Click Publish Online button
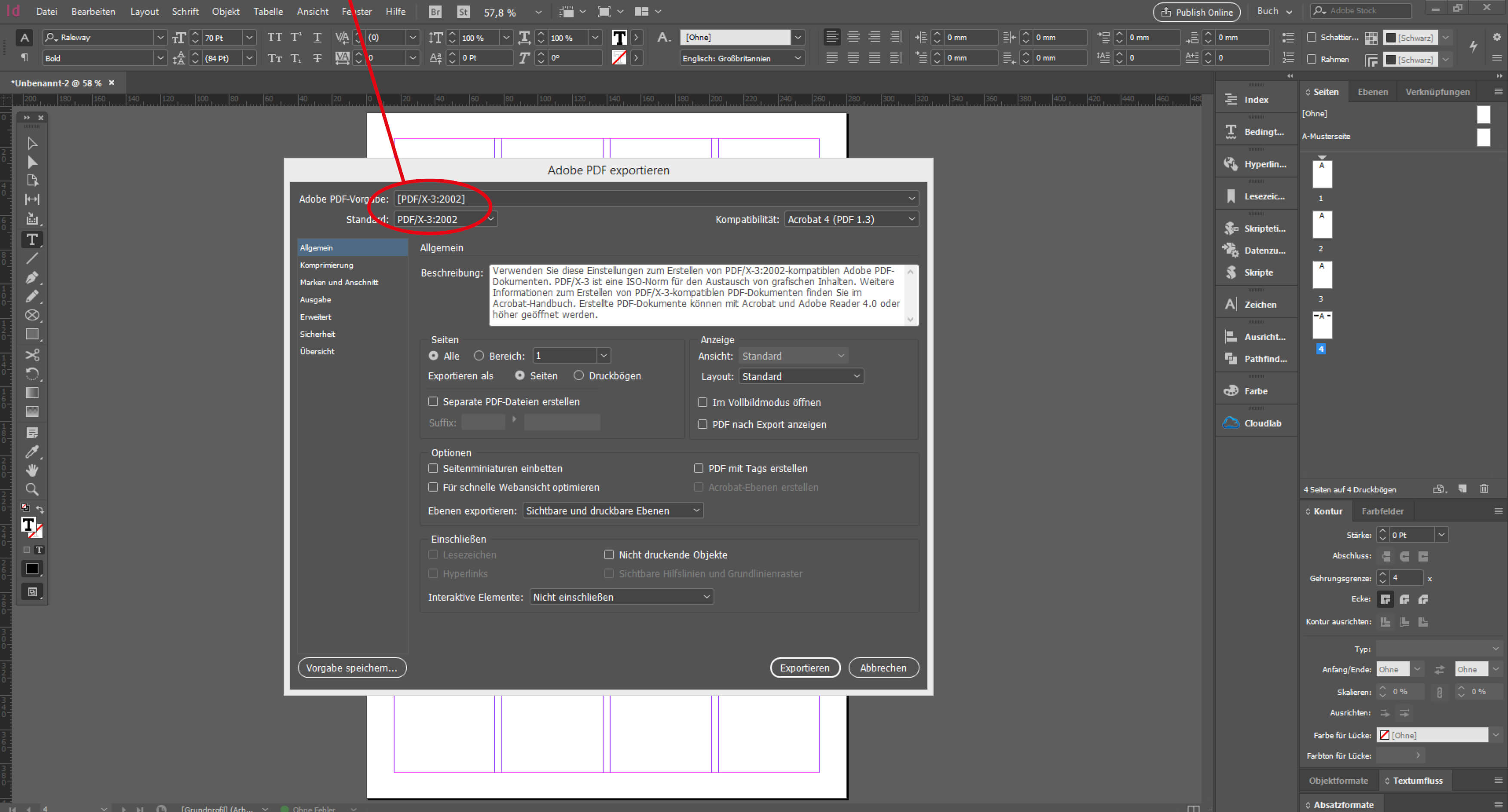1508x812 pixels. coord(1197,12)
